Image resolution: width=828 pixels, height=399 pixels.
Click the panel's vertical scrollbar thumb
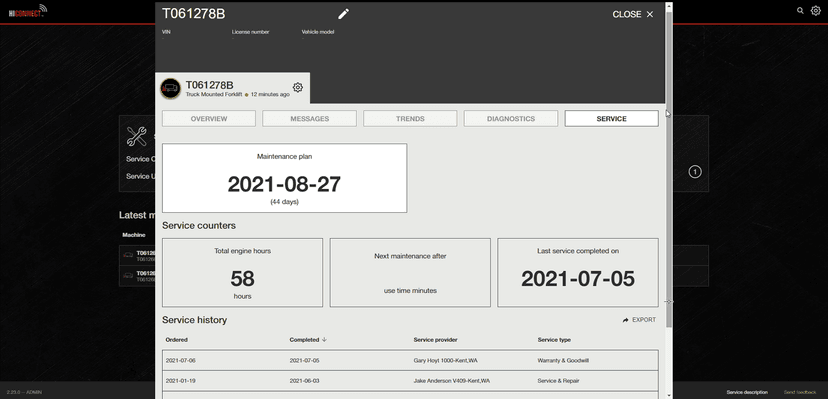[x=669, y=169]
